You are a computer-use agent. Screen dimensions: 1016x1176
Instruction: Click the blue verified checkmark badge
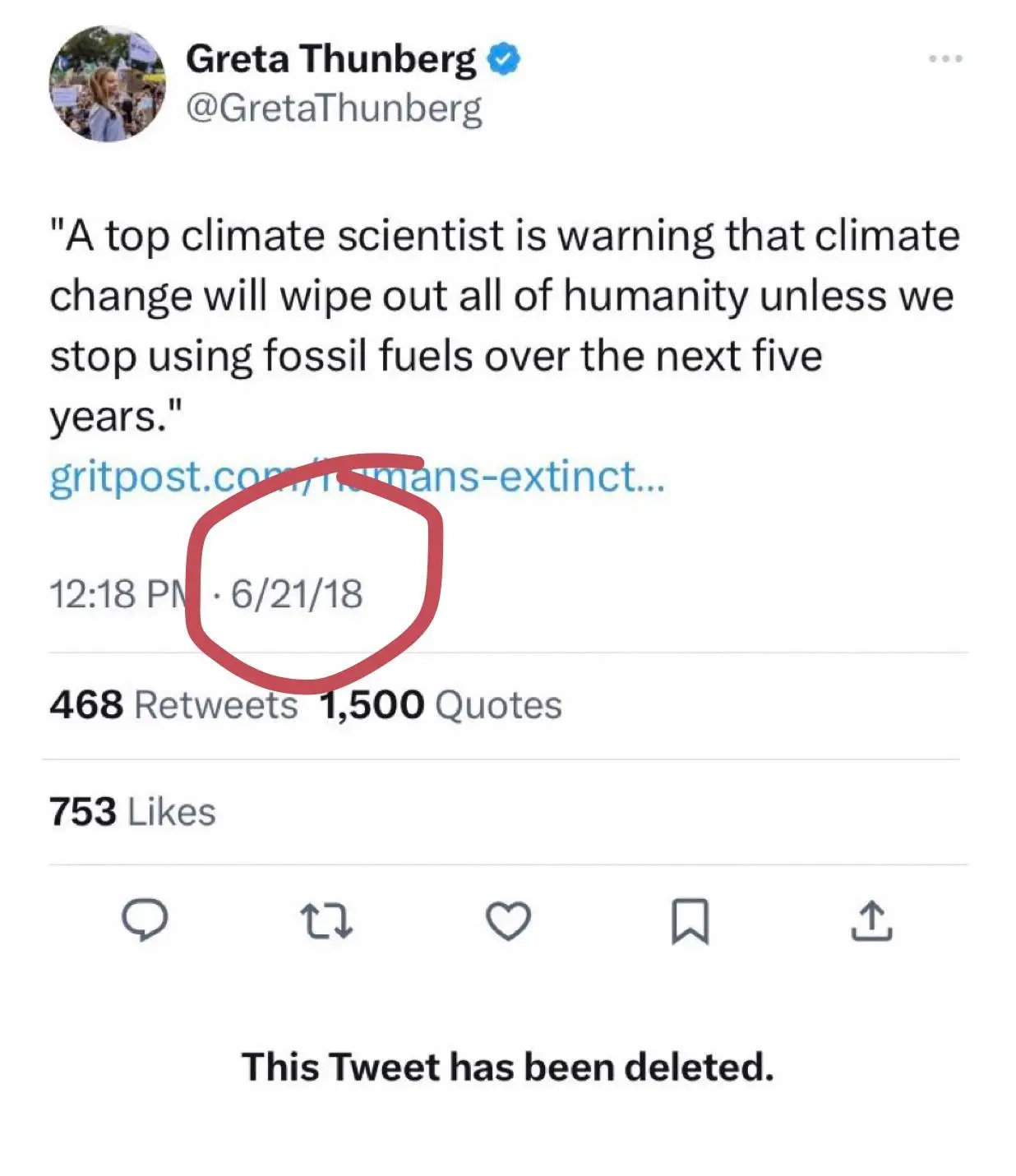[504, 60]
